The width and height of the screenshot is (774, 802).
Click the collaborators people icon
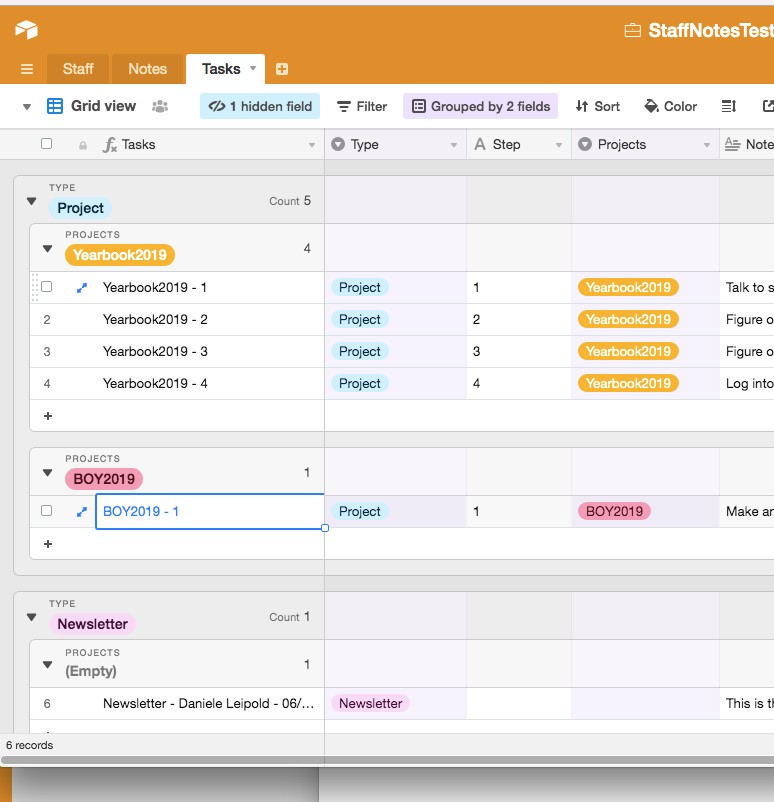[x=160, y=106]
